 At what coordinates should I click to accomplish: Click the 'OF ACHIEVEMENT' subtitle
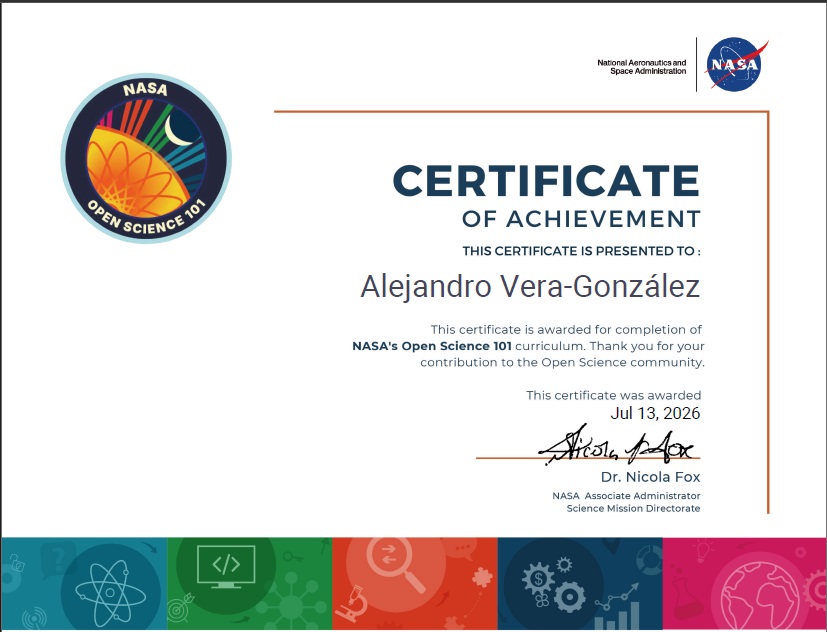pos(581,219)
